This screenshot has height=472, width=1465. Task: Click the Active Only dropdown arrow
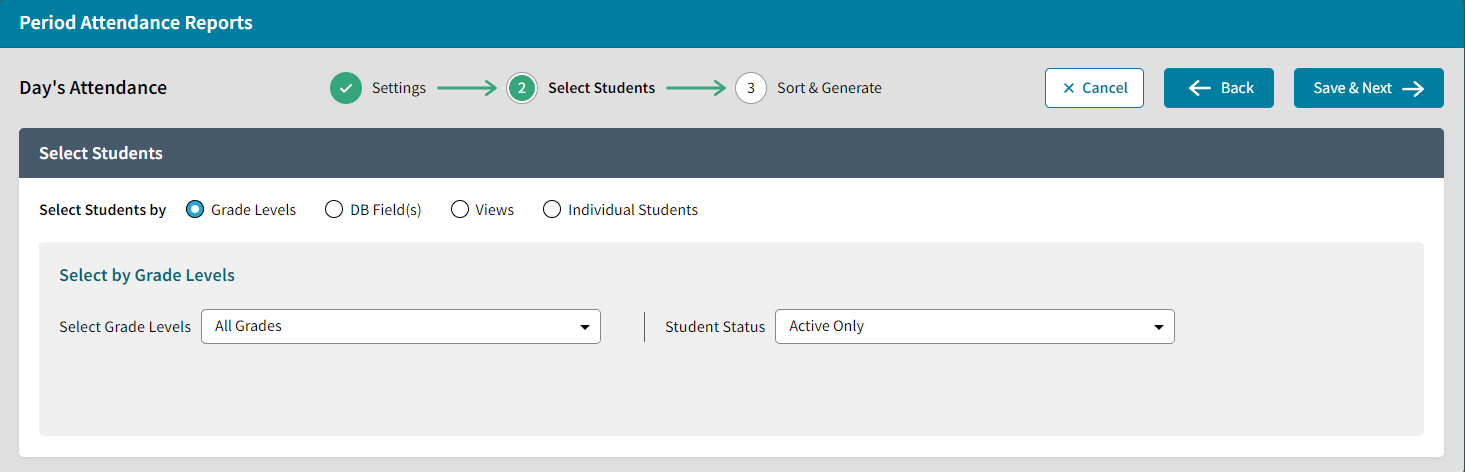pos(1159,327)
